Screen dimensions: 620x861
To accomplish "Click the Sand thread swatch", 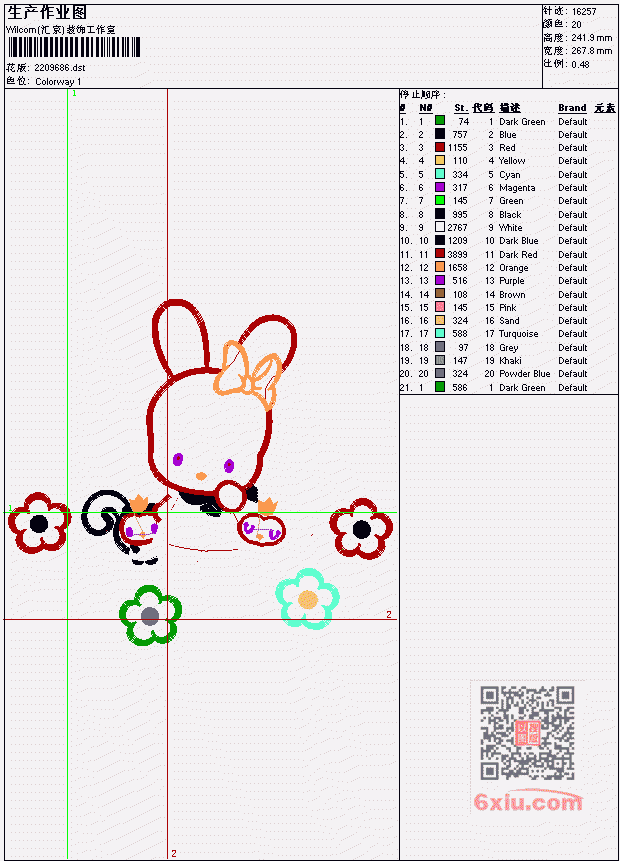I will pos(440,320).
